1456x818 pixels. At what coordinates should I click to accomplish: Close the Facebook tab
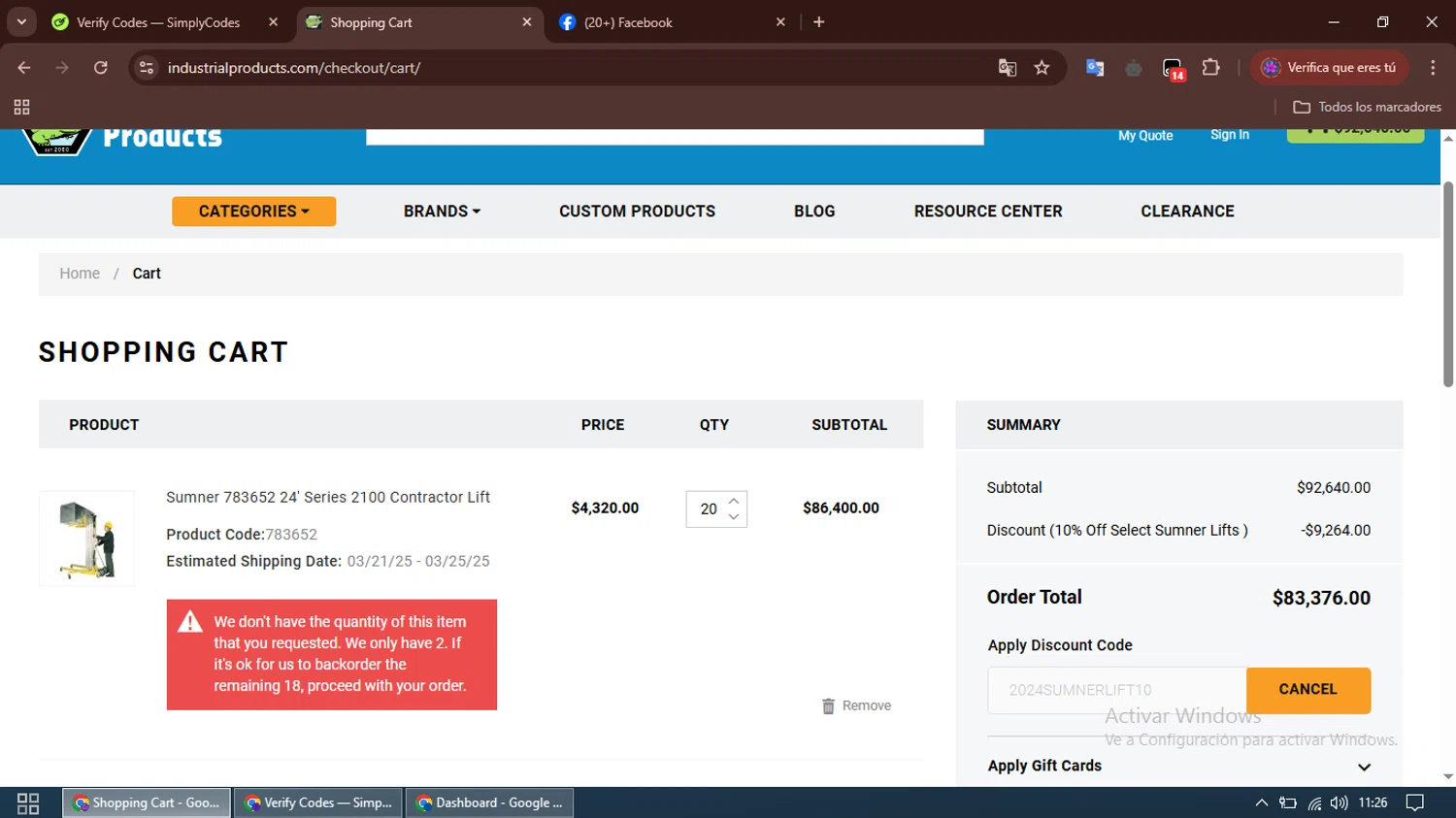tap(780, 21)
